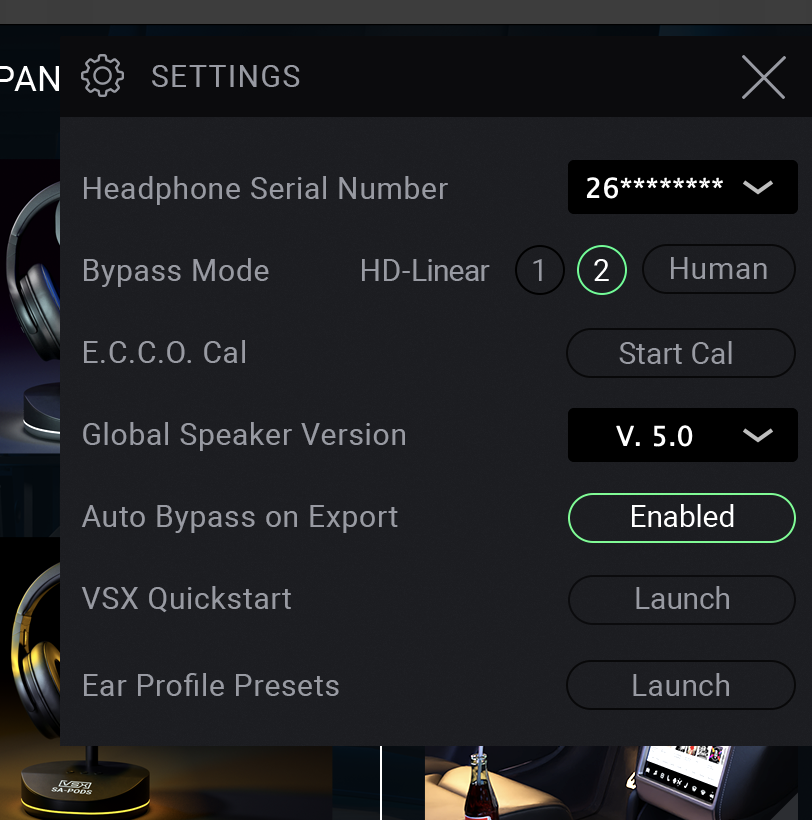Select HD-Linear bypass mode 2
This screenshot has height=820, width=812.
pyautogui.click(x=602, y=270)
